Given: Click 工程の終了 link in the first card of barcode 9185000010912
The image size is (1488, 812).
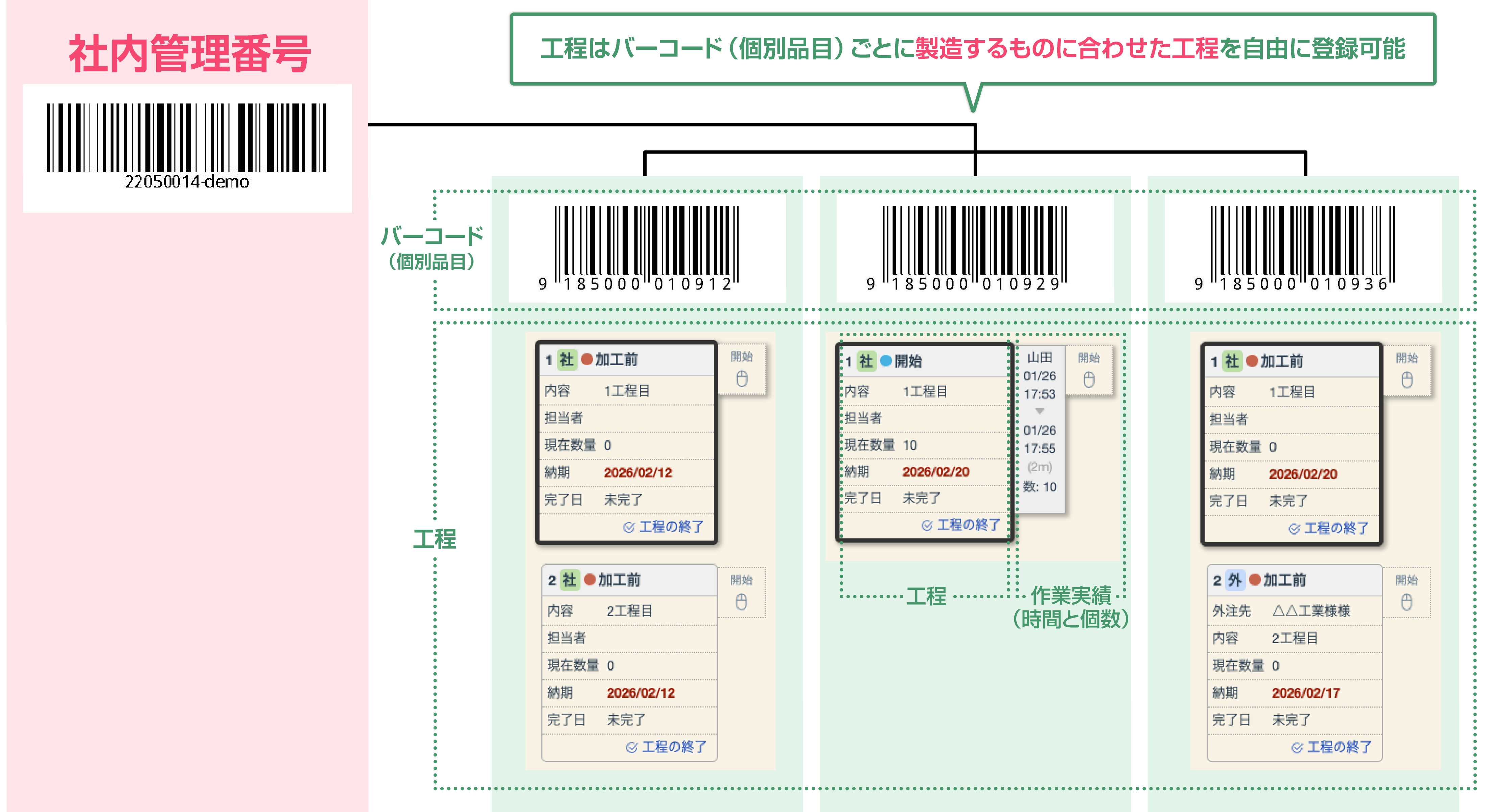Looking at the screenshot, I should point(671,527).
